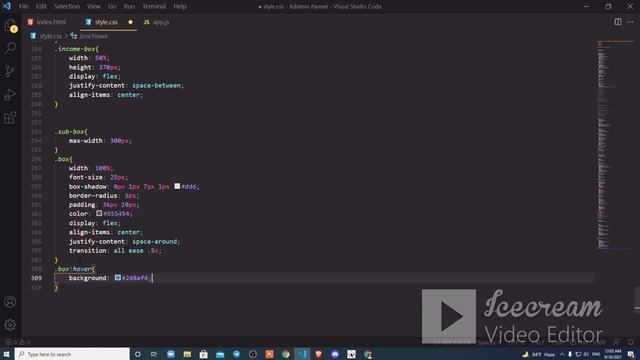Image resolution: width=640 pixels, height=360 pixels.
Task: Click the Cortana circle taskbar icon
Action: pos(138,354)
